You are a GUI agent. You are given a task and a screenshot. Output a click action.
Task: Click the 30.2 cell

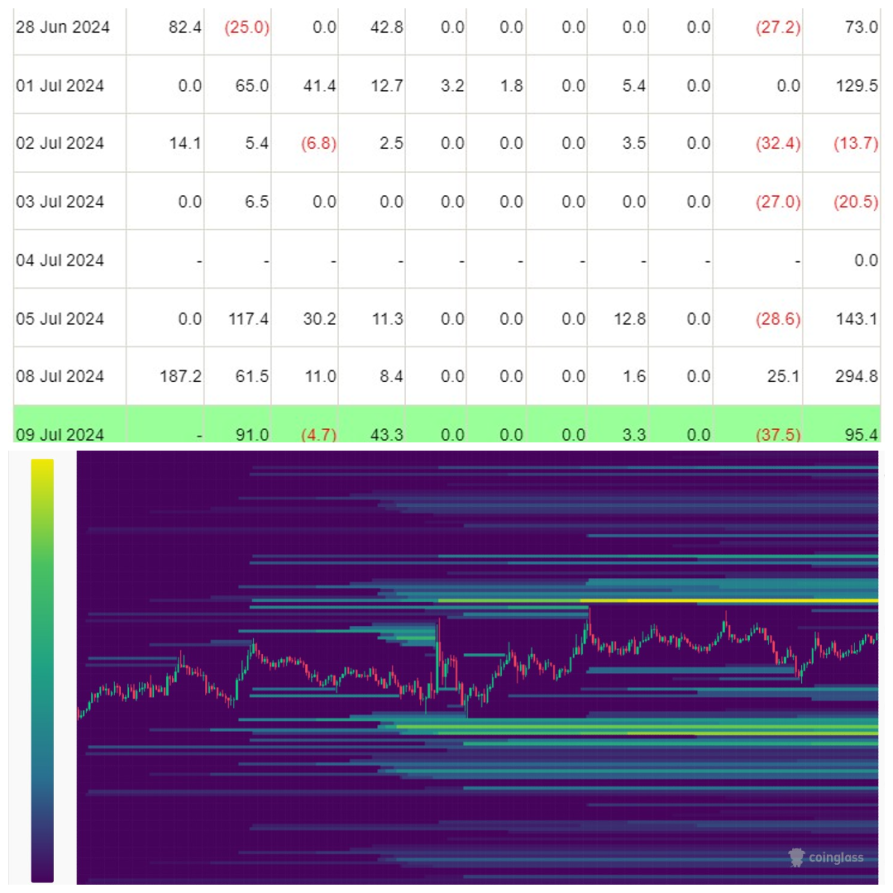pos(319,318)
